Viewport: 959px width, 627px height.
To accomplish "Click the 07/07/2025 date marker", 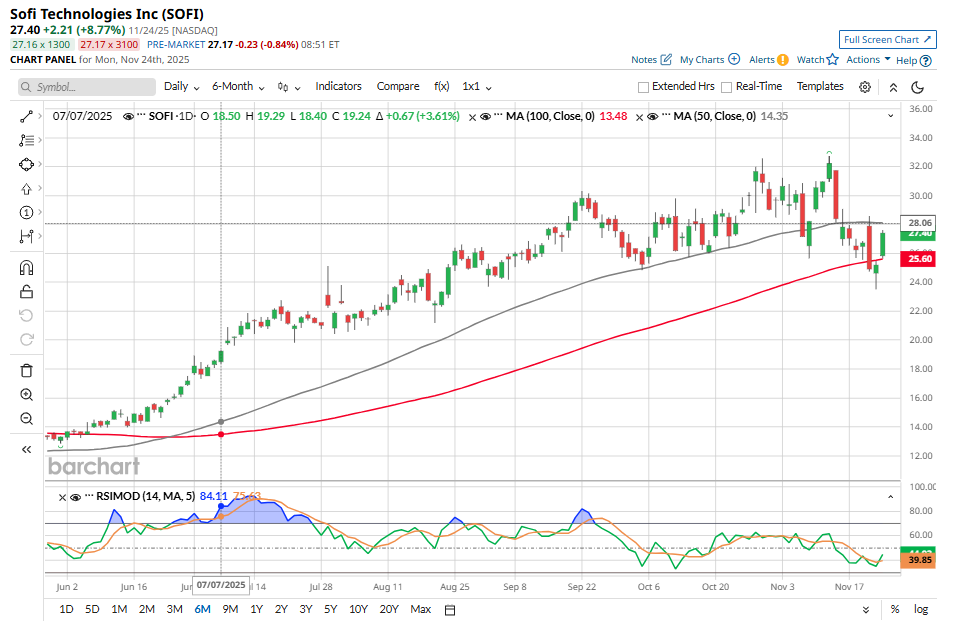I will (221, 585).
